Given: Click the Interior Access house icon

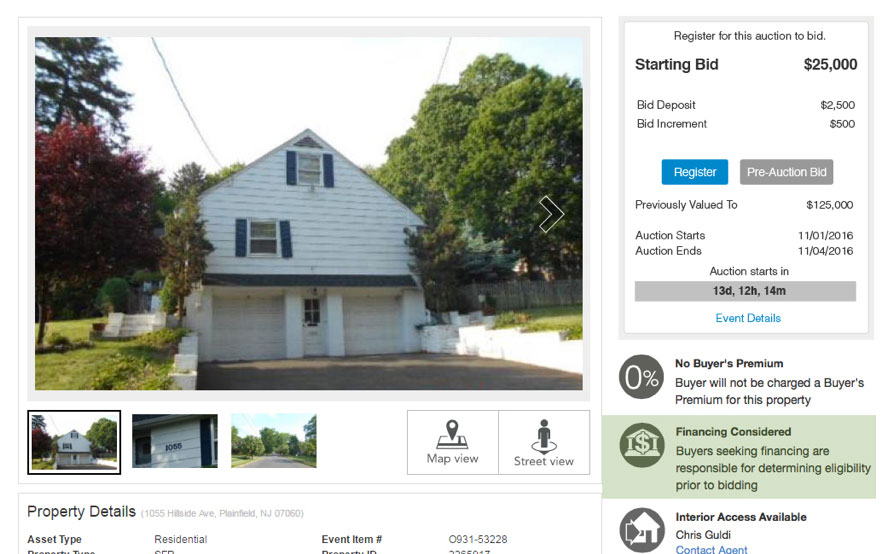Looking at the screenshot, I should tap(642, 530).
